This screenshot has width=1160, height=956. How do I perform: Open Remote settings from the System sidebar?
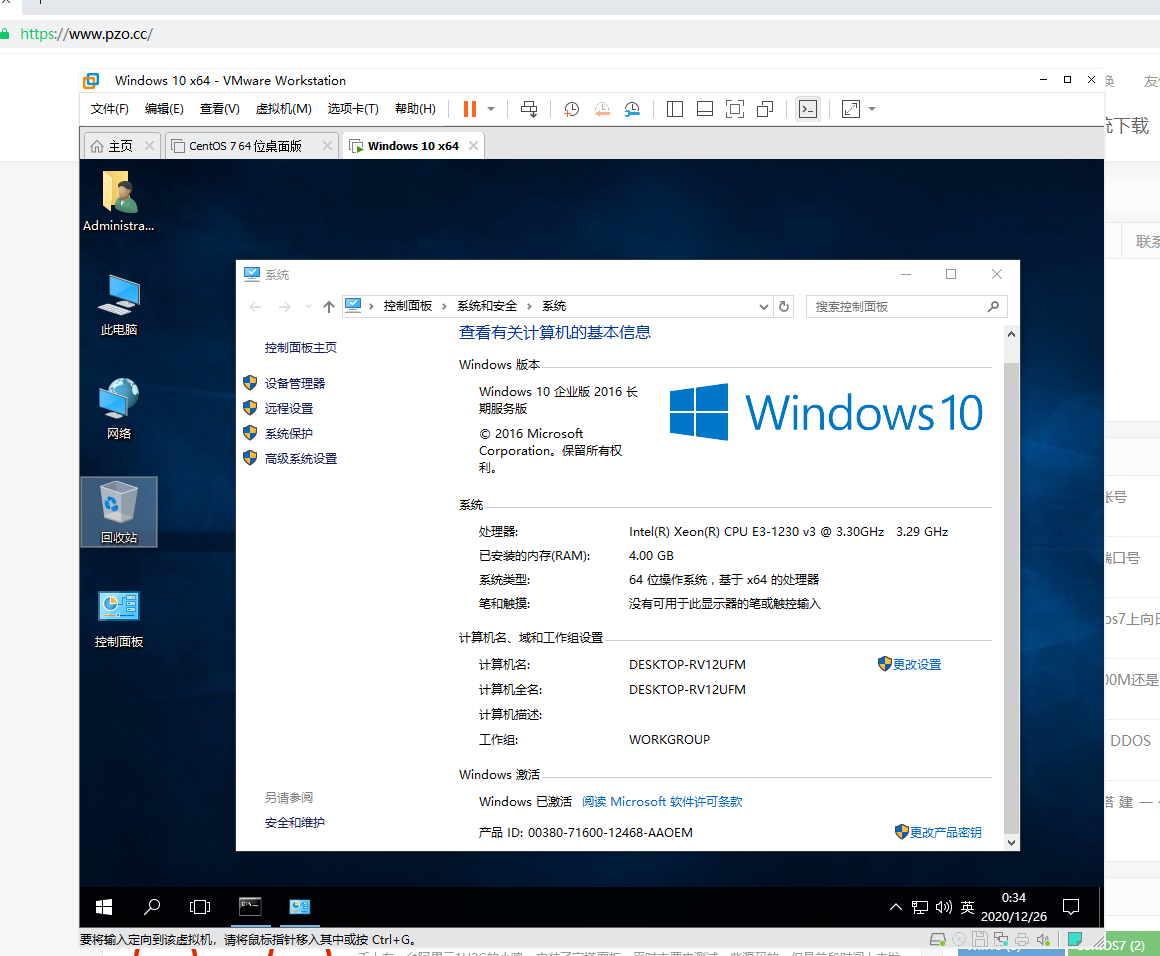(x=288, y=408)
